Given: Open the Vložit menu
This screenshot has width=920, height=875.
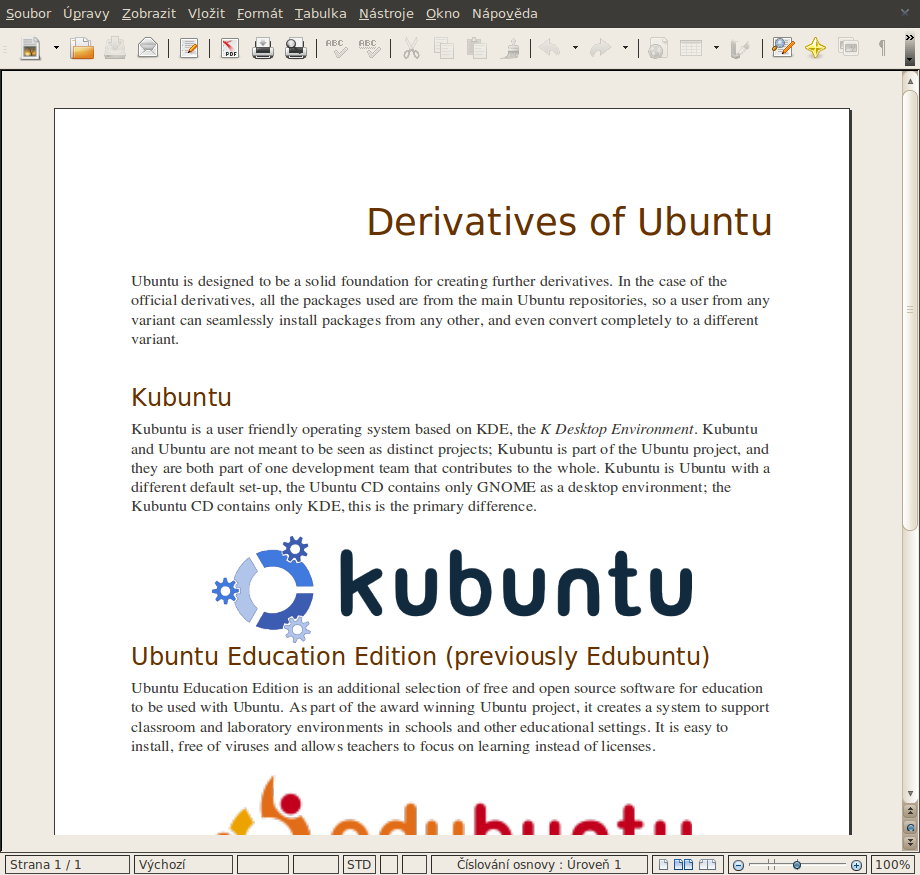Looking at the screenshot, I should pyautogui.click(x=207, y=13).
